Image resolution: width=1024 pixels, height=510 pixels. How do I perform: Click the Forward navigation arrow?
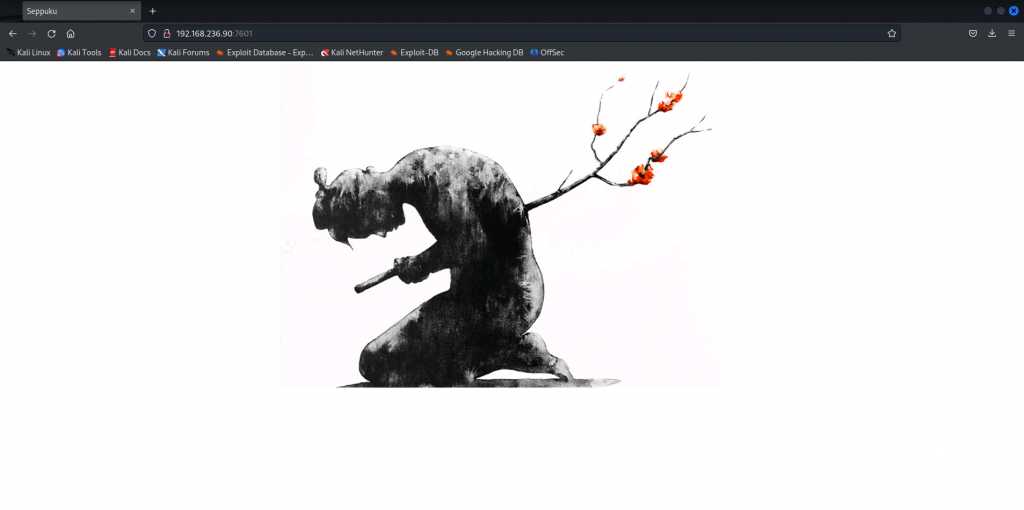click(x=32, y=33)
